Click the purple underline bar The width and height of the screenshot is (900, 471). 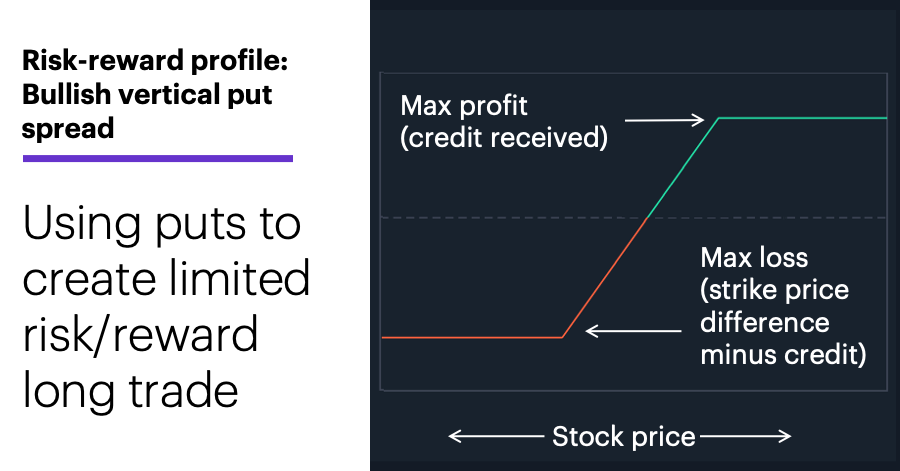coord(158,158)
